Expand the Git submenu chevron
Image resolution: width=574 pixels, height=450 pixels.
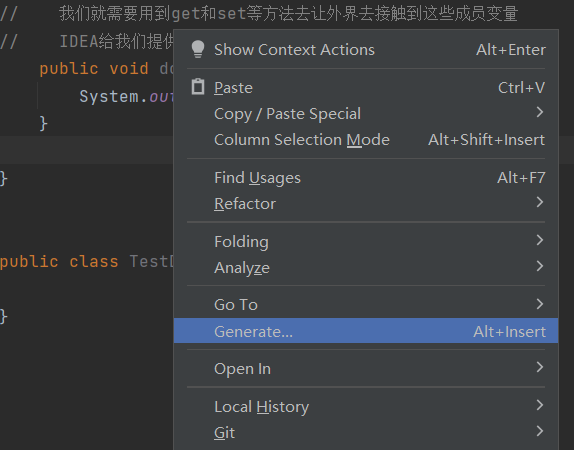[x=539, y=431]
